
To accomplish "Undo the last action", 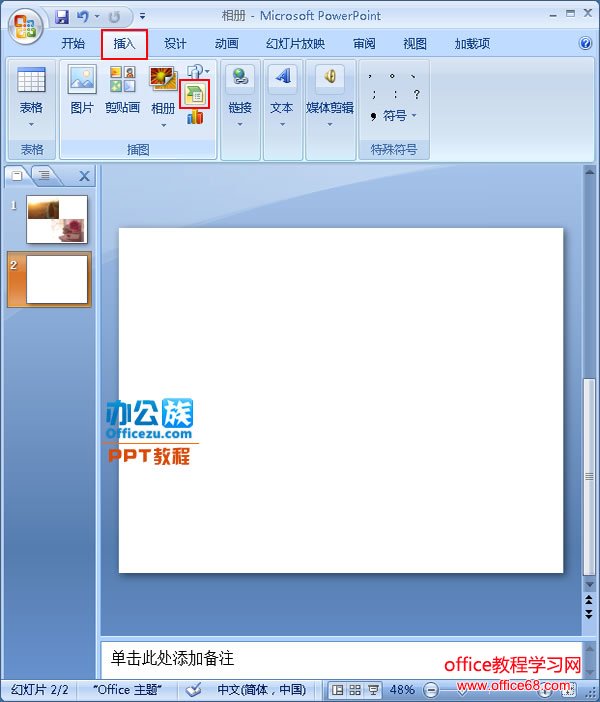I will pos(83,17).
